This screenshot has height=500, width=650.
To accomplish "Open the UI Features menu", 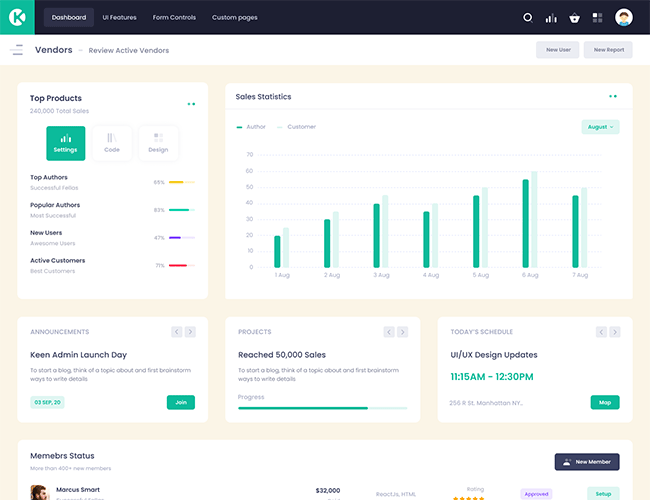I will tap(119, 17).
